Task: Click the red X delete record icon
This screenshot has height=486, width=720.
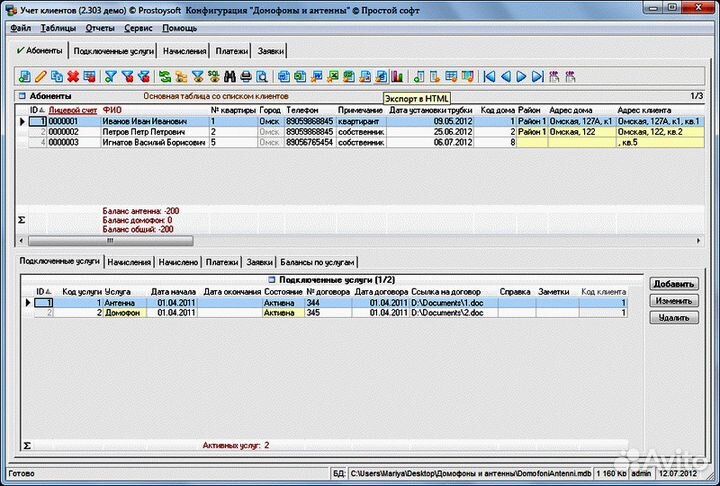Action: click(73, 76)
